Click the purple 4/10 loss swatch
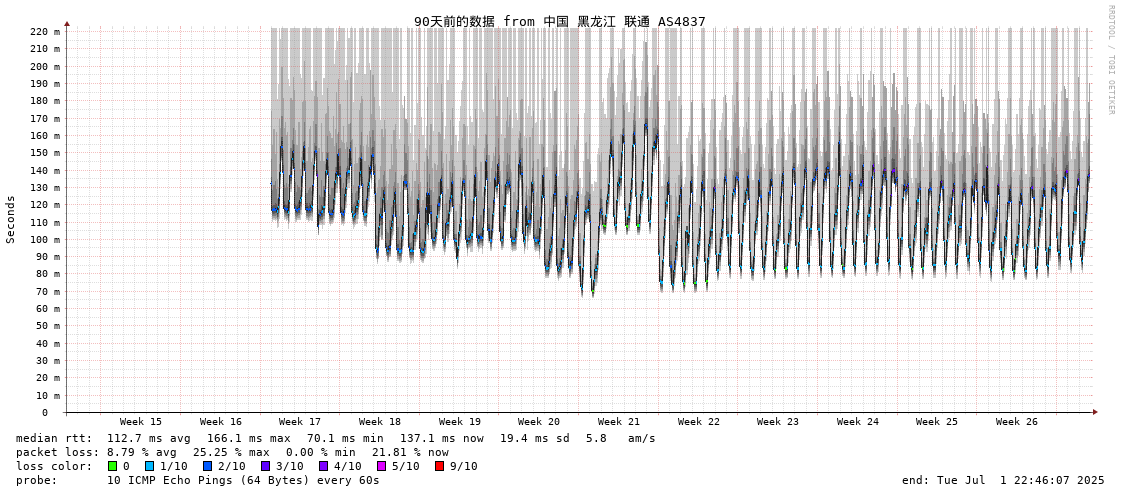 (324, 466)
